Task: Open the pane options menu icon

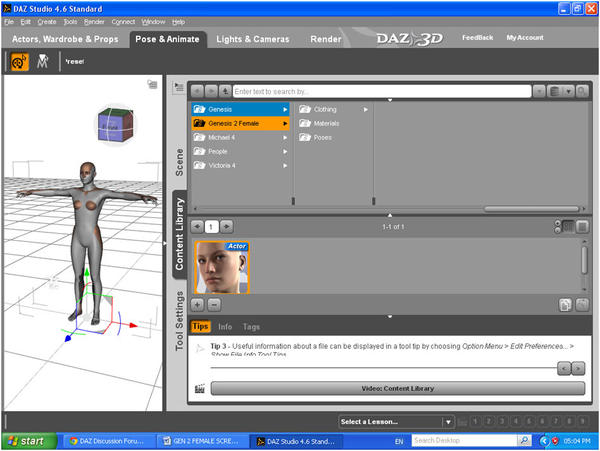Action: pos(179,87)
